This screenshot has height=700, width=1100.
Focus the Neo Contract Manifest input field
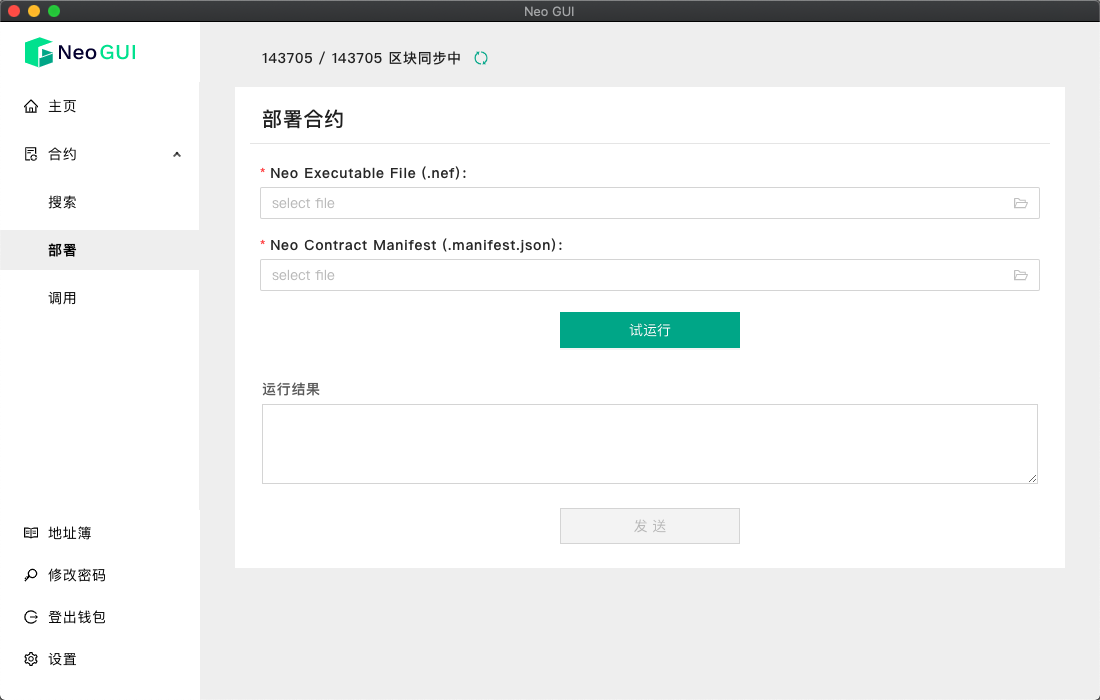(x=635, y=275)
